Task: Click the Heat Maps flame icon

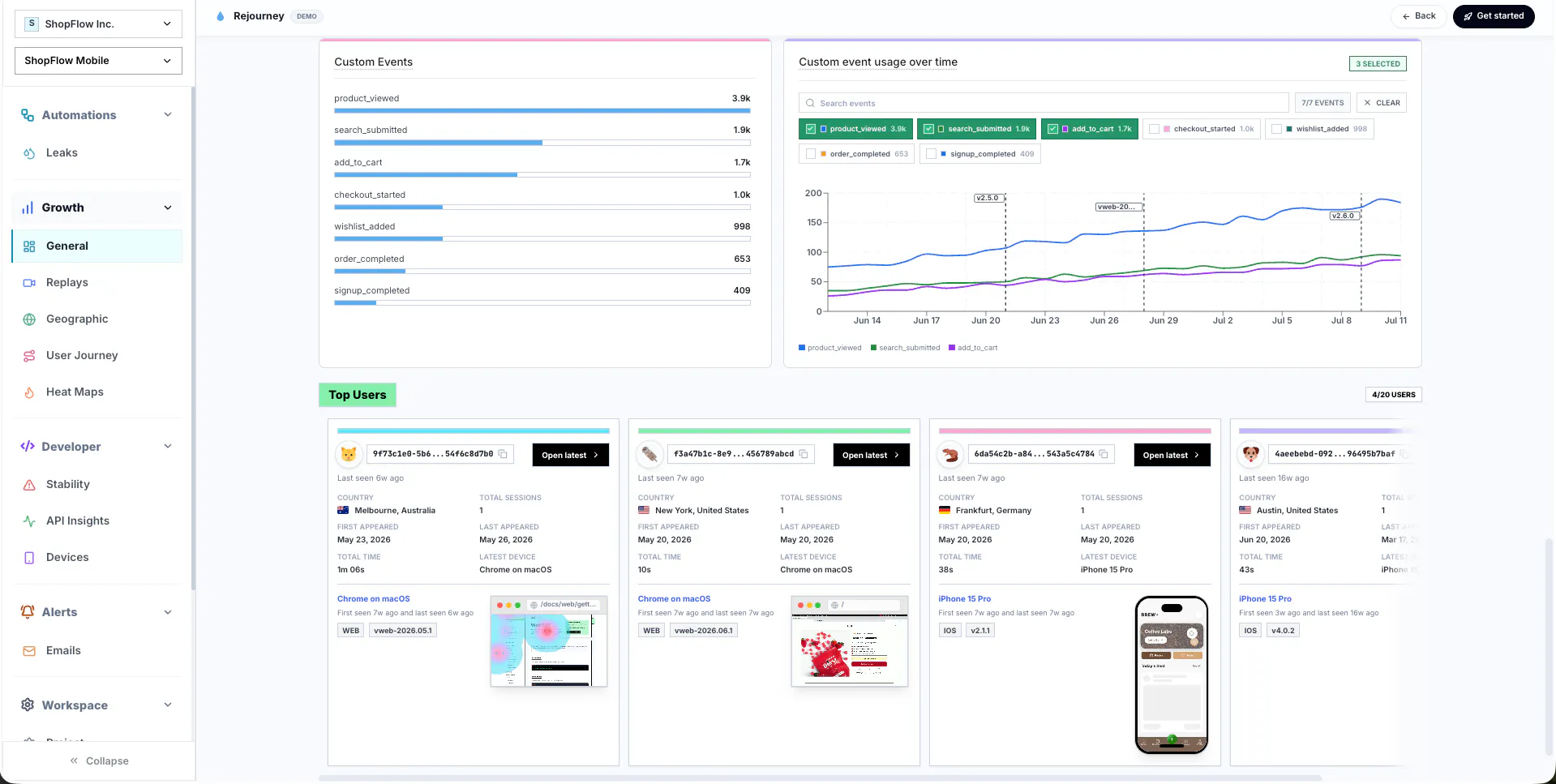Action: pos(29,392)
